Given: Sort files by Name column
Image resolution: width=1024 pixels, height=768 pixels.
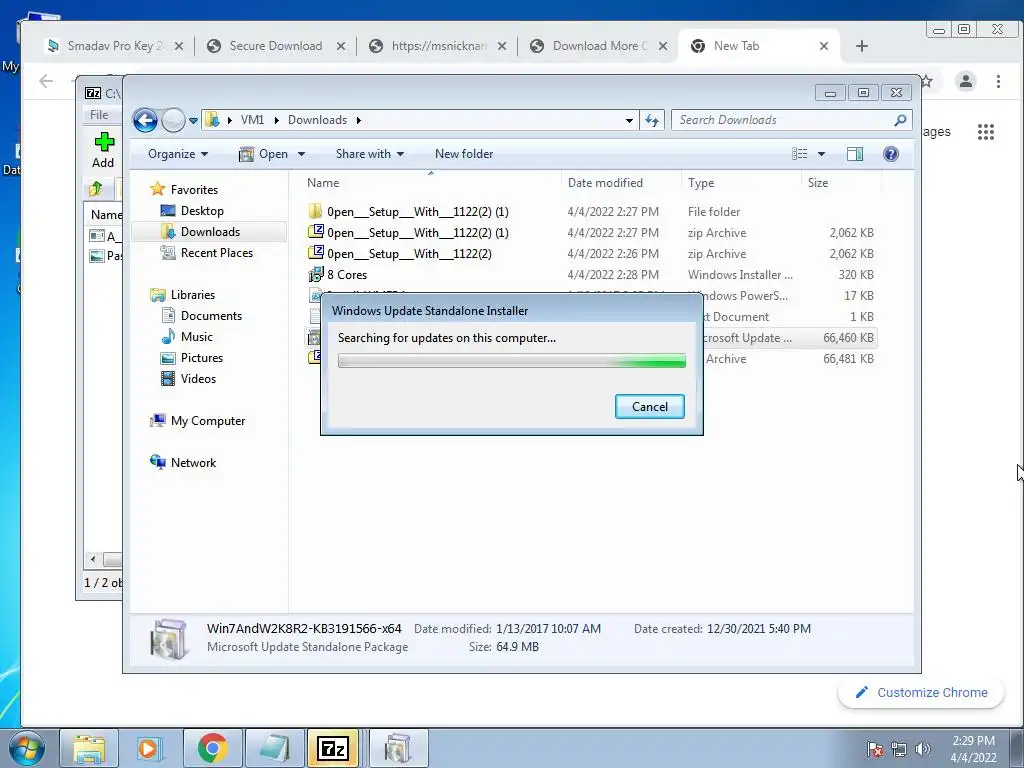Looking at the screenshot, I should pyautogui.click(x=430, y=183).
